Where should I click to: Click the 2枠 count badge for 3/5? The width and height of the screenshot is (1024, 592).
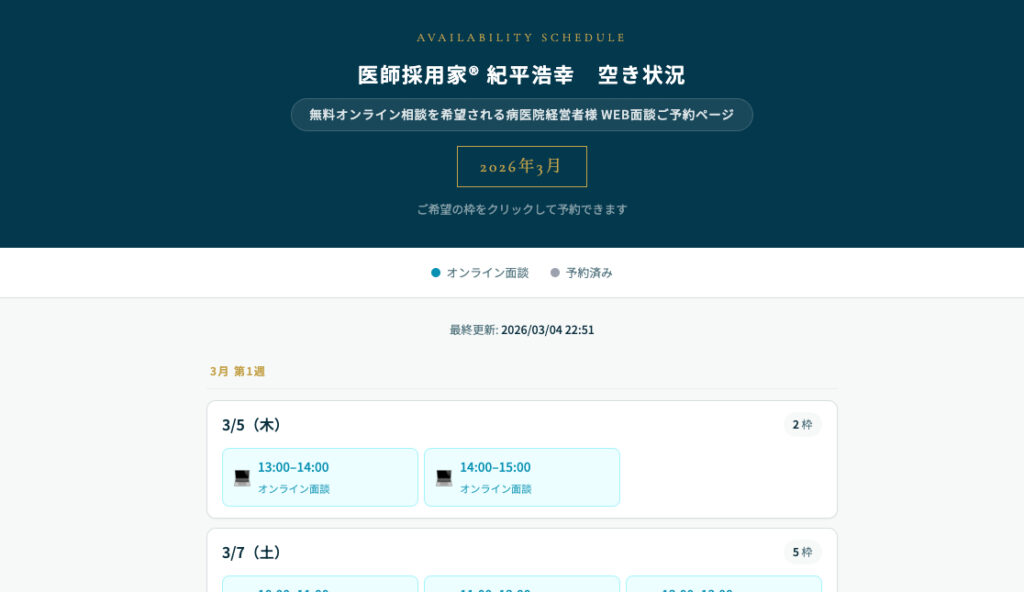tap(802, 424)
